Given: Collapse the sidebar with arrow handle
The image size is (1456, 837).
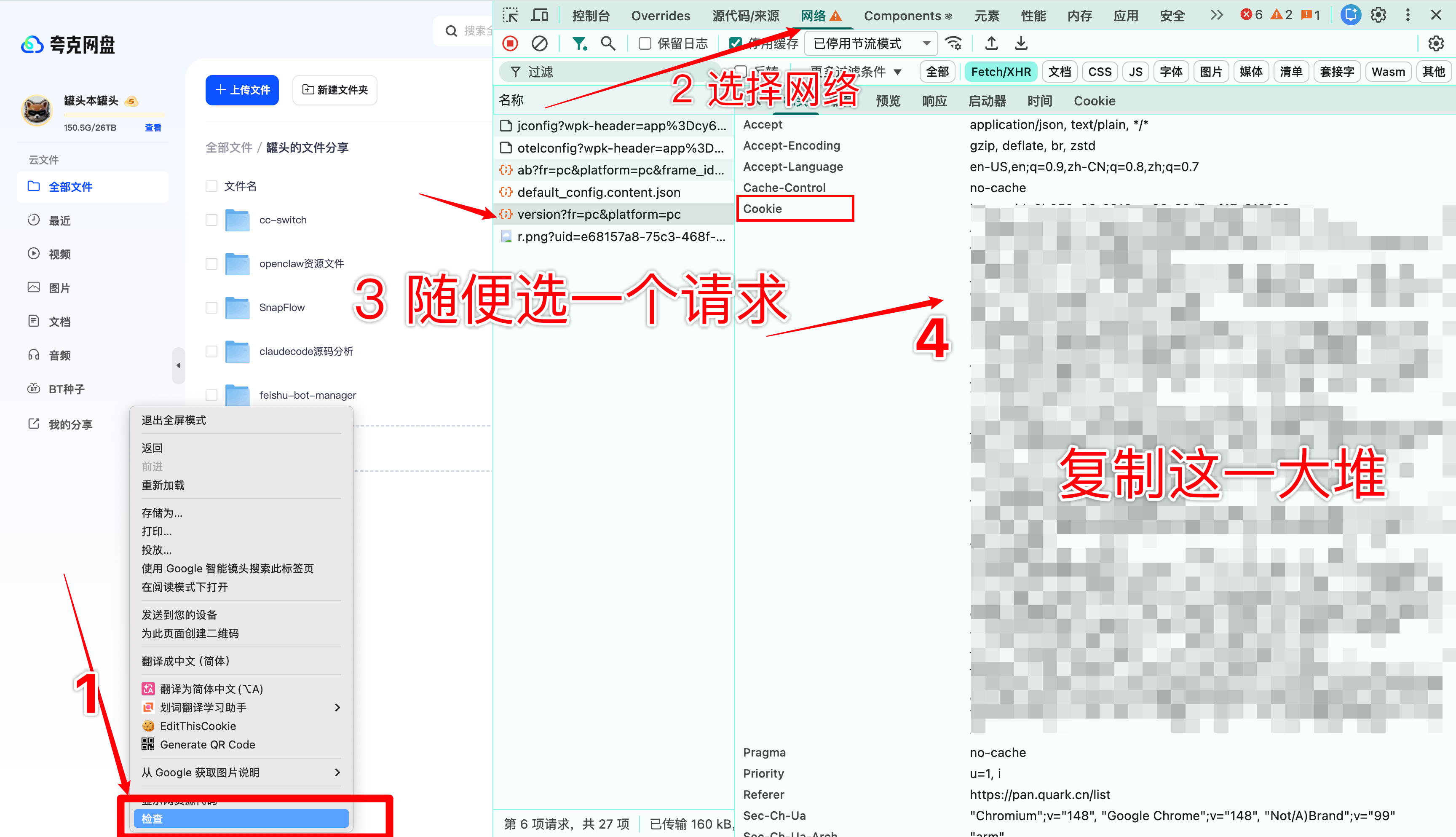Looking at the screenshot, I should (178, 365).
